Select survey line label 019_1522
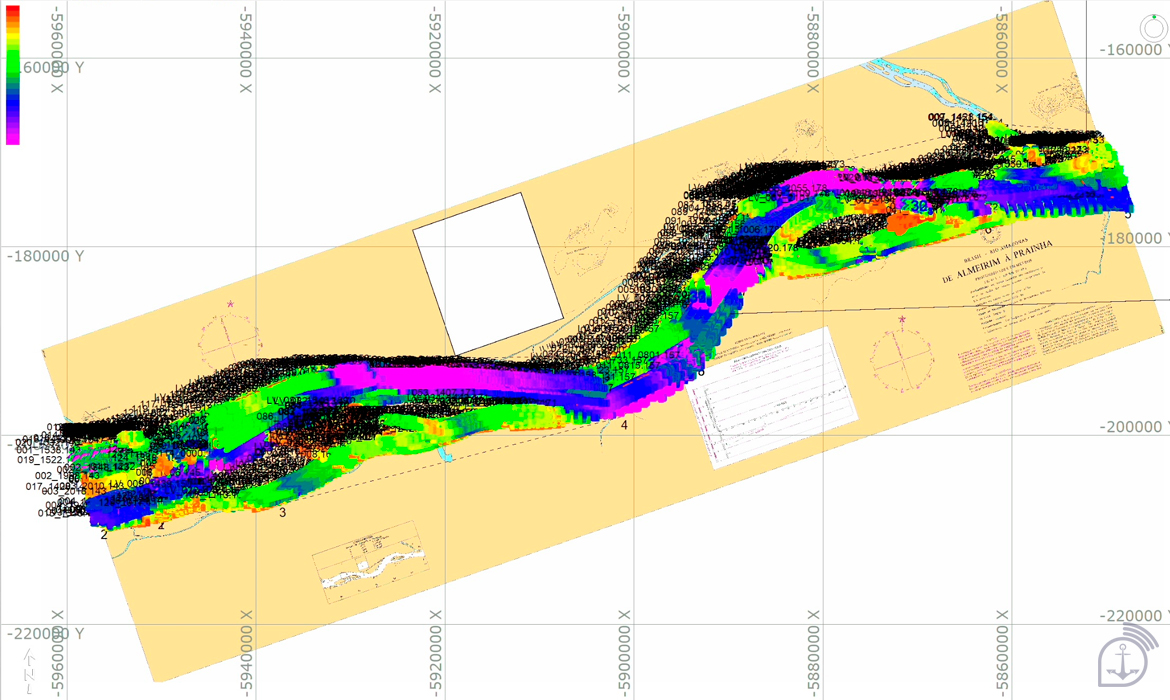This screenshot has width=1170, height=700. (40, 460)
